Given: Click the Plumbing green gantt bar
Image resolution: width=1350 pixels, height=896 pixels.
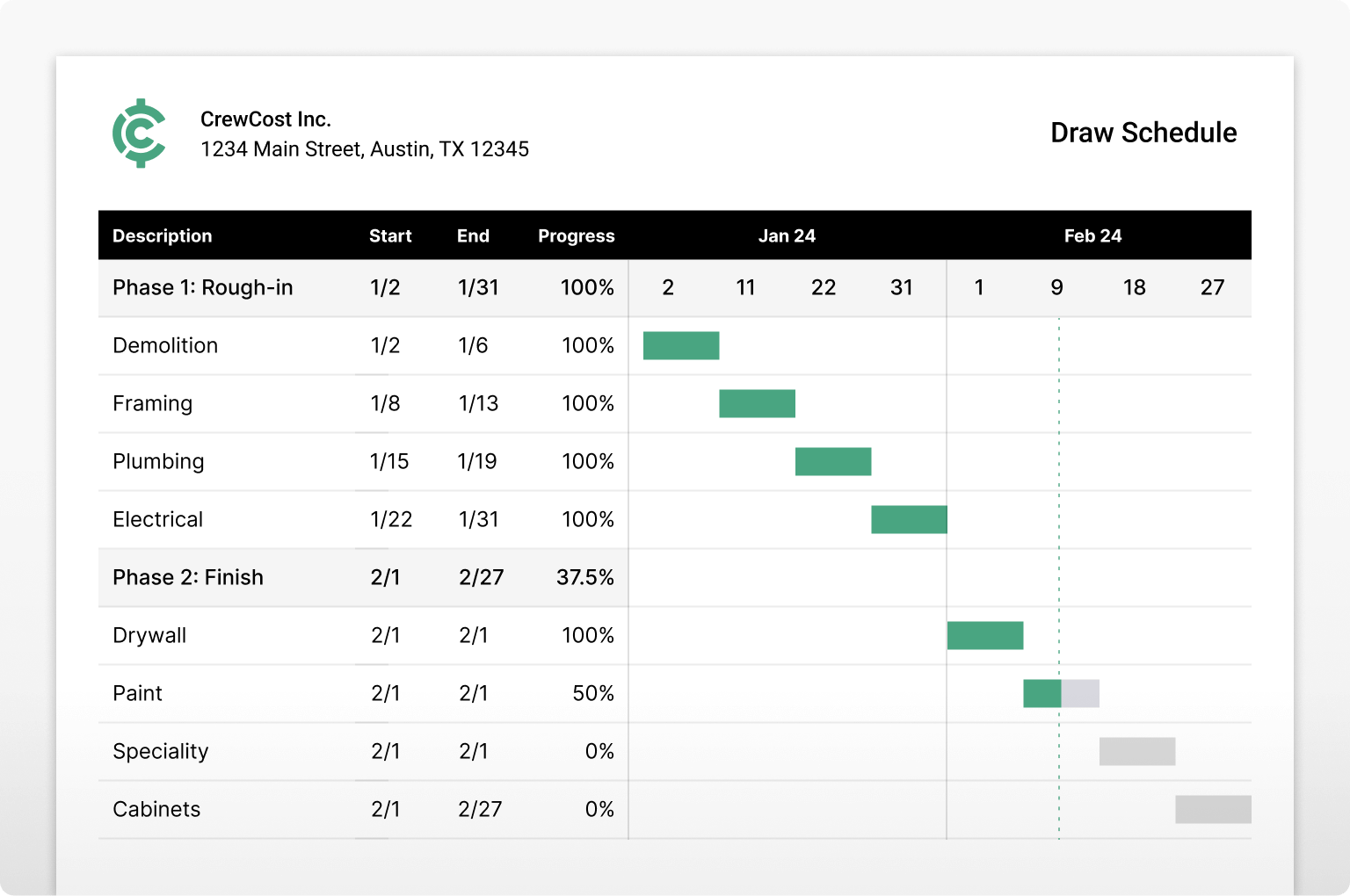Looking at the screenshot, I should (833, 462).
